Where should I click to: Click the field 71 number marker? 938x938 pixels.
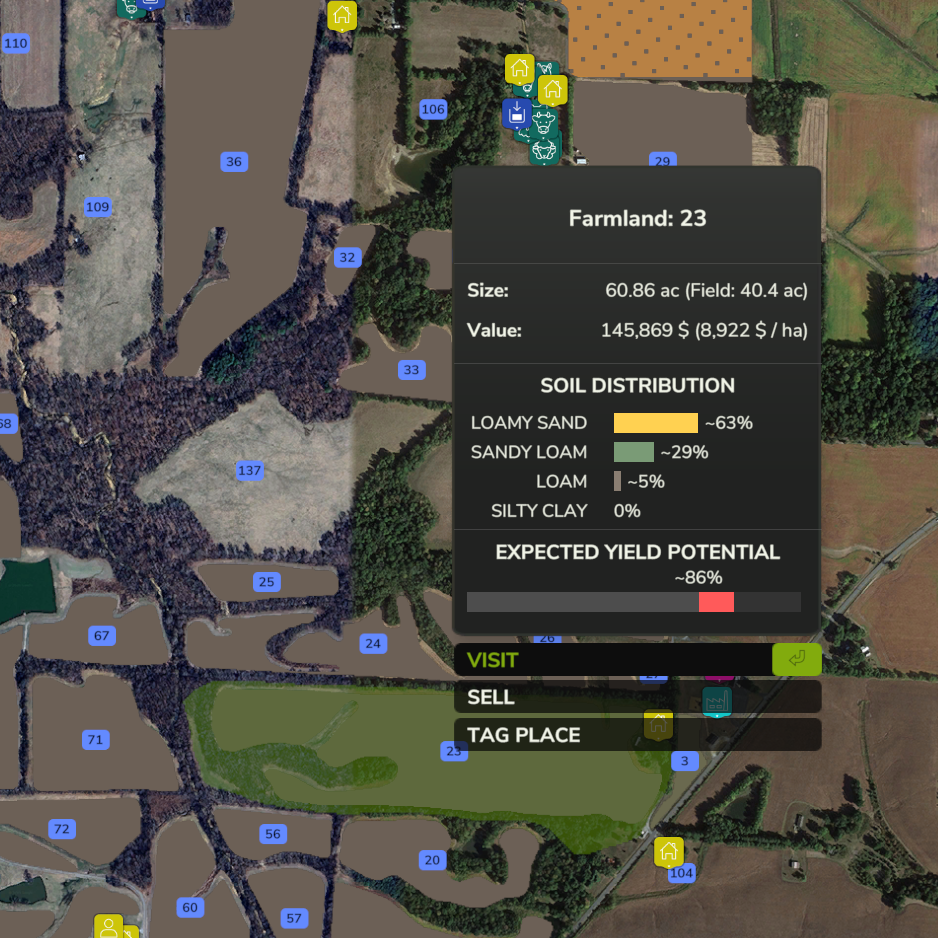coord(95,740)
